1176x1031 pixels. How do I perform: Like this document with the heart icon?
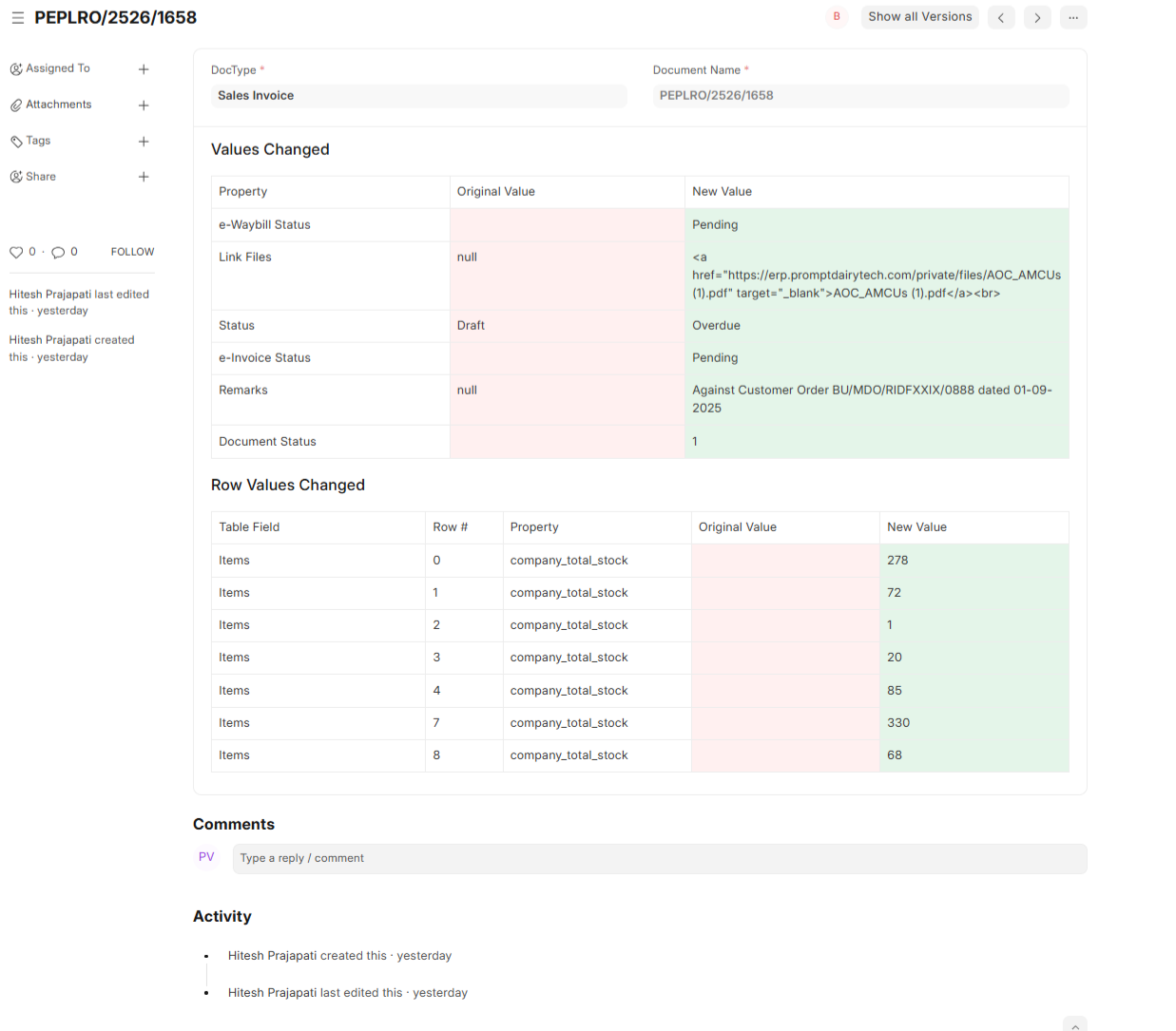(16, 252)
